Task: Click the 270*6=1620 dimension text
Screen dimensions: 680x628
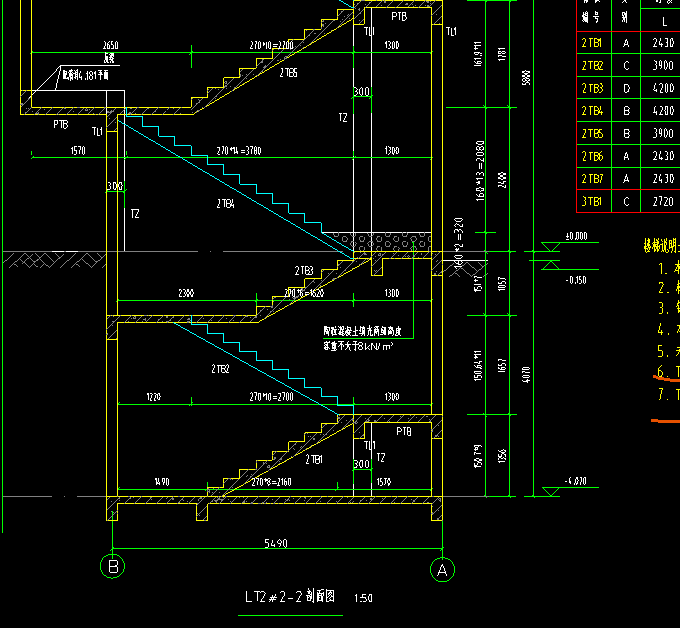Action: pyautogui.click(x=304, y=293)
